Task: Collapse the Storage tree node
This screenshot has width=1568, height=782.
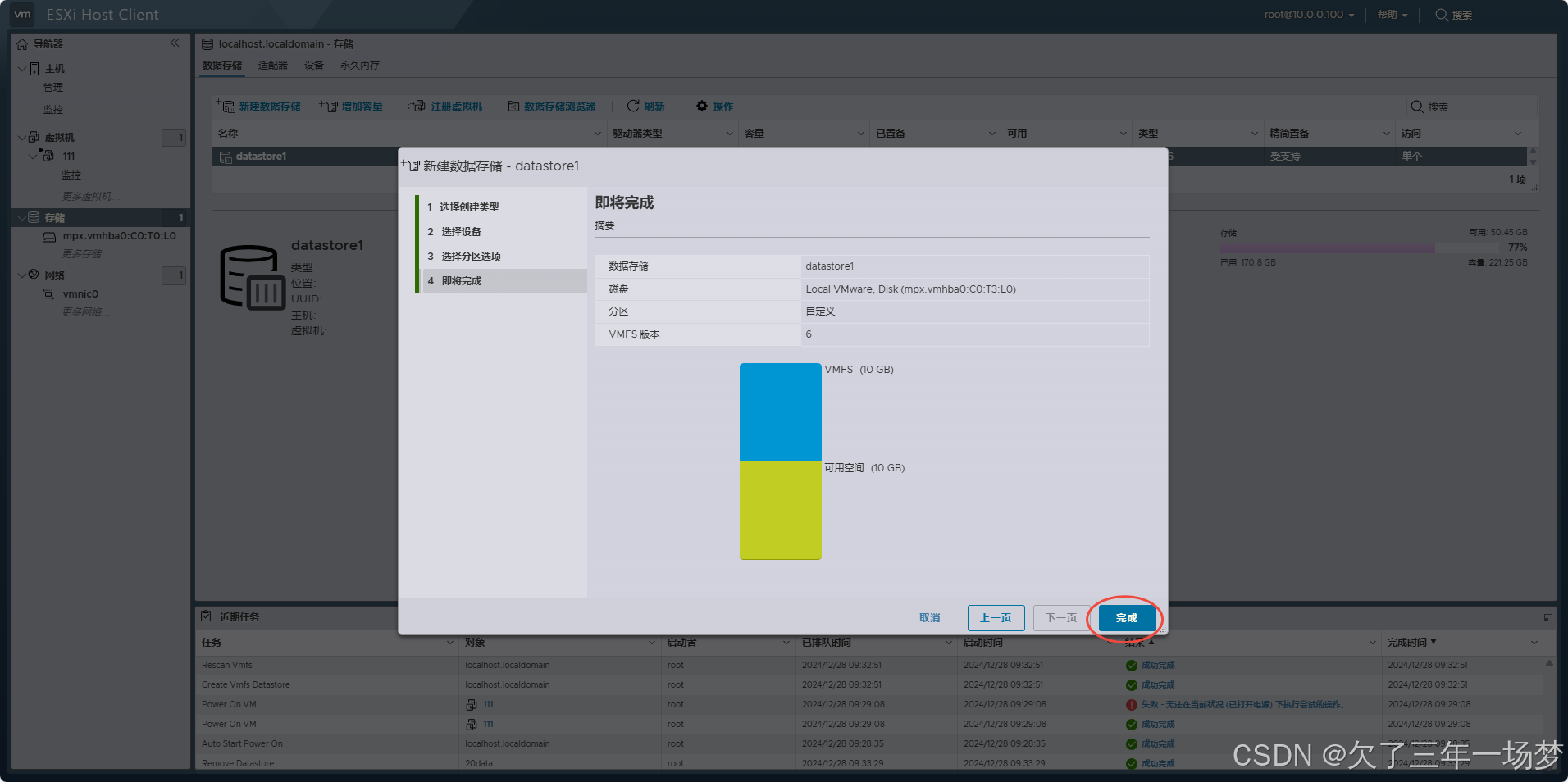Action: (x=22, y=217)
